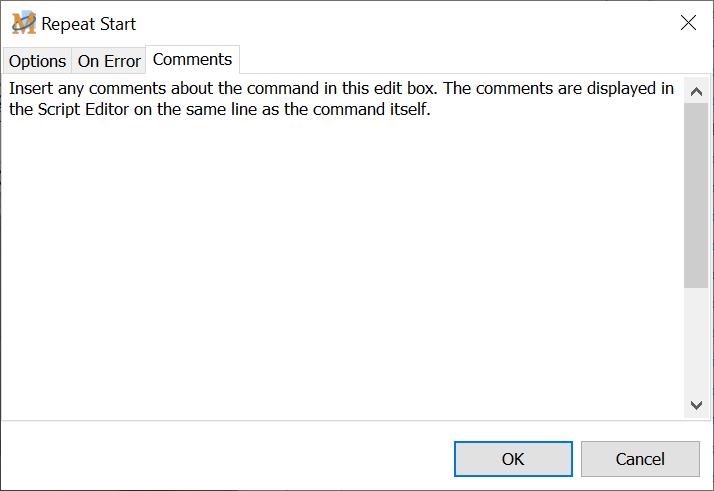Cancel the Repeat Start dialog
Screen dimensions: 714x491
point(640,459)
